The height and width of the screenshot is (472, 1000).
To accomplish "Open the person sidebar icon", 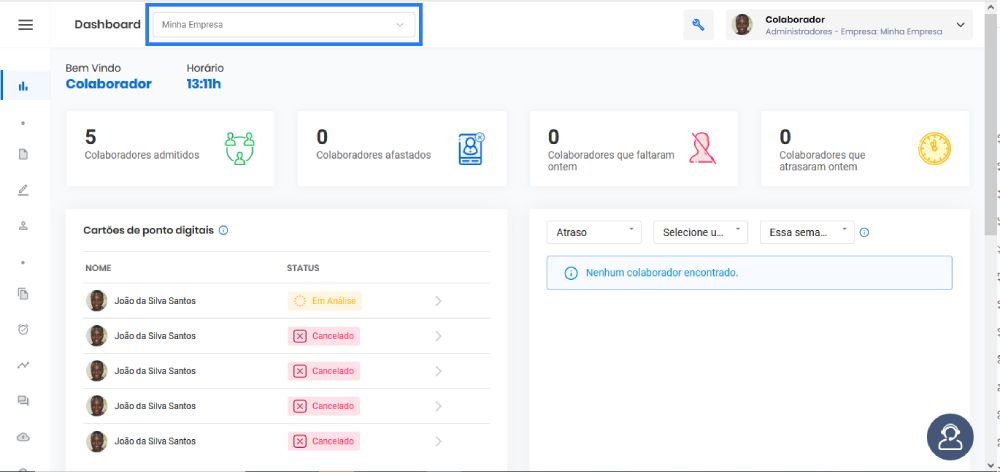I will tap(24, 226).
